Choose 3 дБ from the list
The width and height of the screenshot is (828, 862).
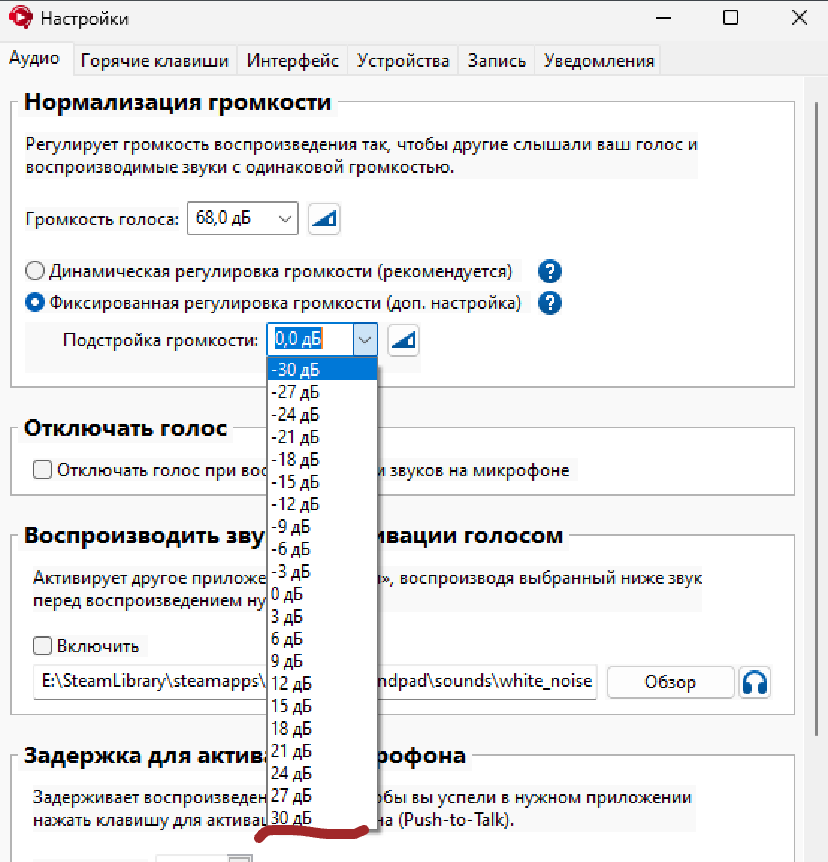[322, 616]
